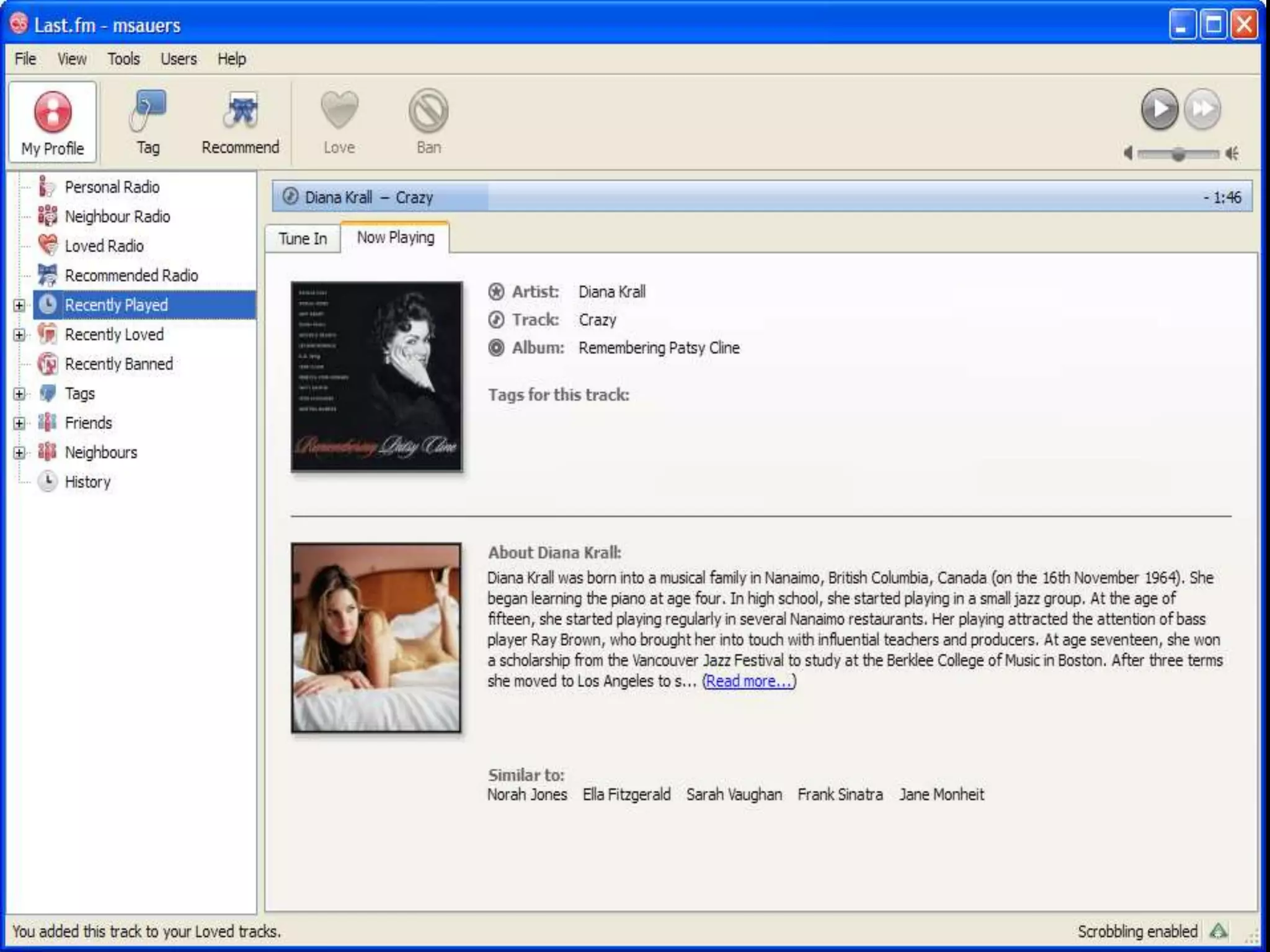Image resolution: width=1270 pixels, height=952 pixels.
Task: Click the Friends people icon
Action: 48,423
